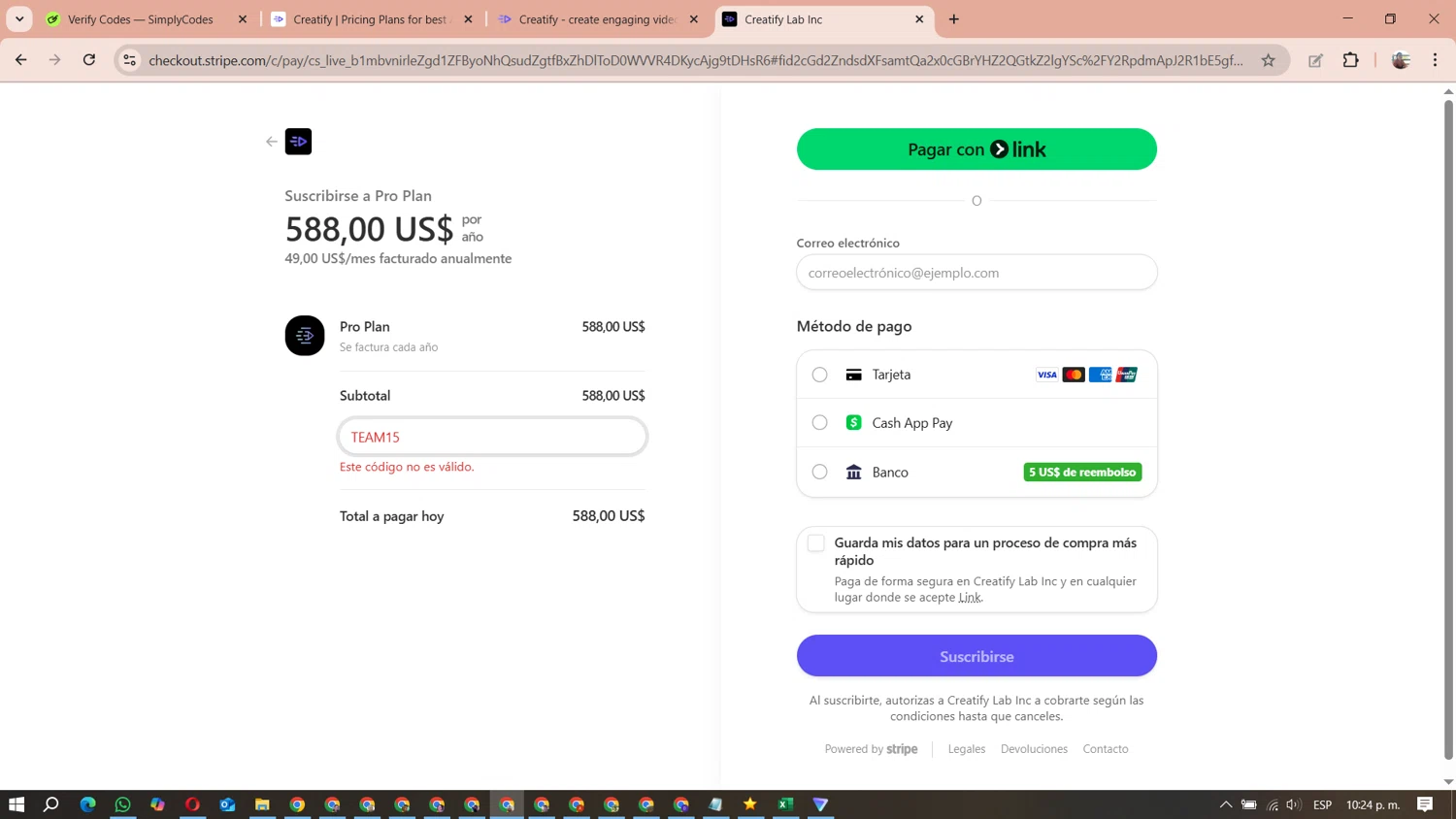Click the Banco building icon
This screenshot has height=819, width=1456.
(854, 473)
